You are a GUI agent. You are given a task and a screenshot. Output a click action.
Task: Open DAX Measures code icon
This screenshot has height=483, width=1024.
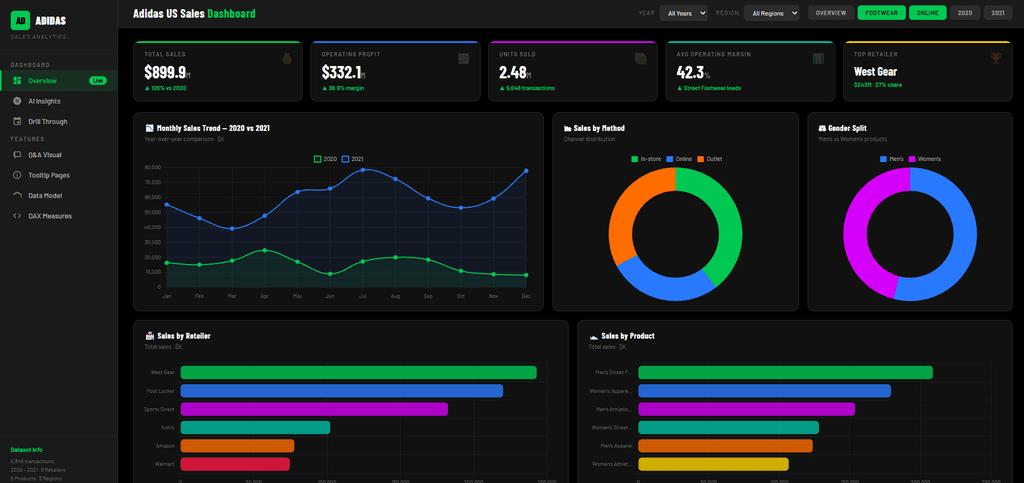(x=17, y=215)
